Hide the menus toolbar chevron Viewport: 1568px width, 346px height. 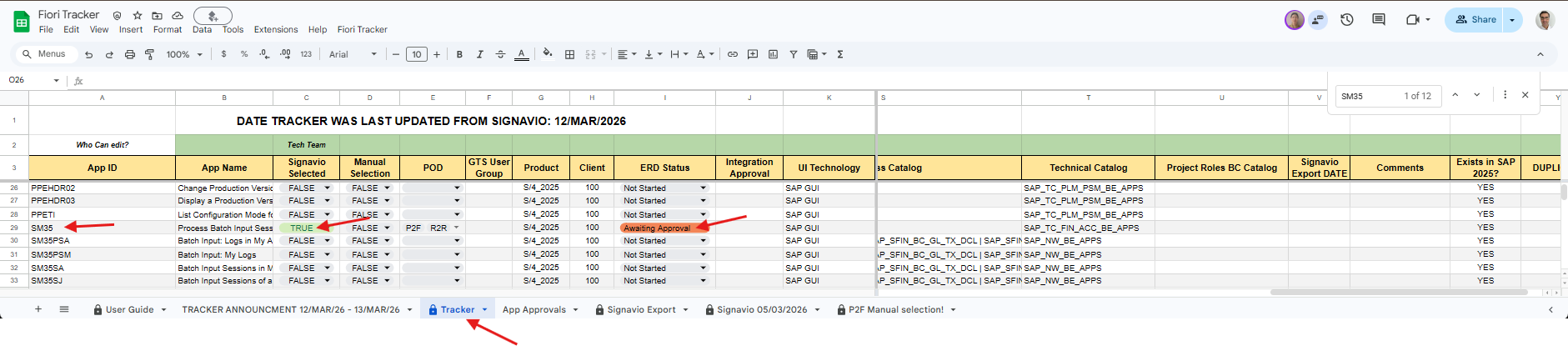coord(1540,54)
